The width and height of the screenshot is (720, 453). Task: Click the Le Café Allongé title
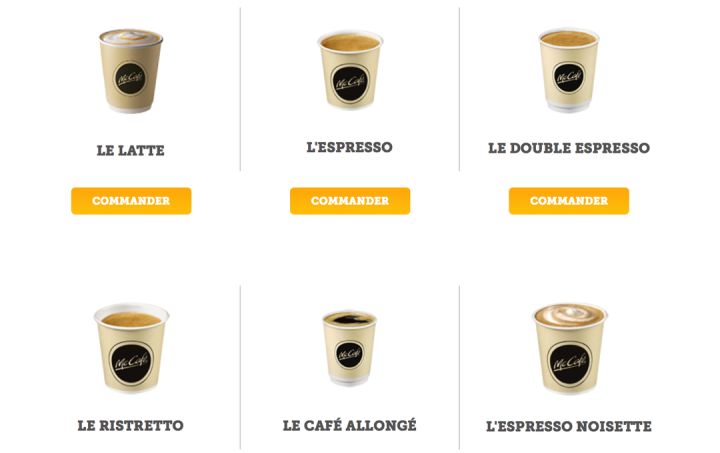point(349,425)
